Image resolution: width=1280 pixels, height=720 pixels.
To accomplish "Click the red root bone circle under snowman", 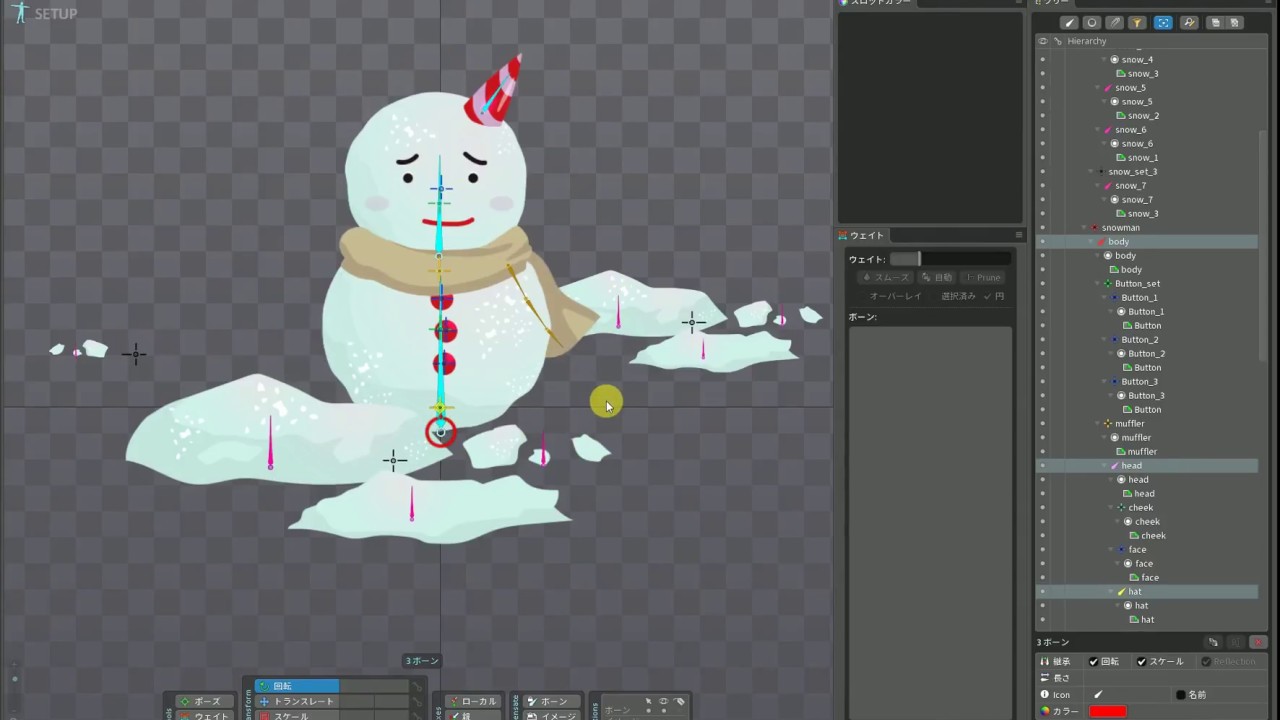I will (441, 432).
